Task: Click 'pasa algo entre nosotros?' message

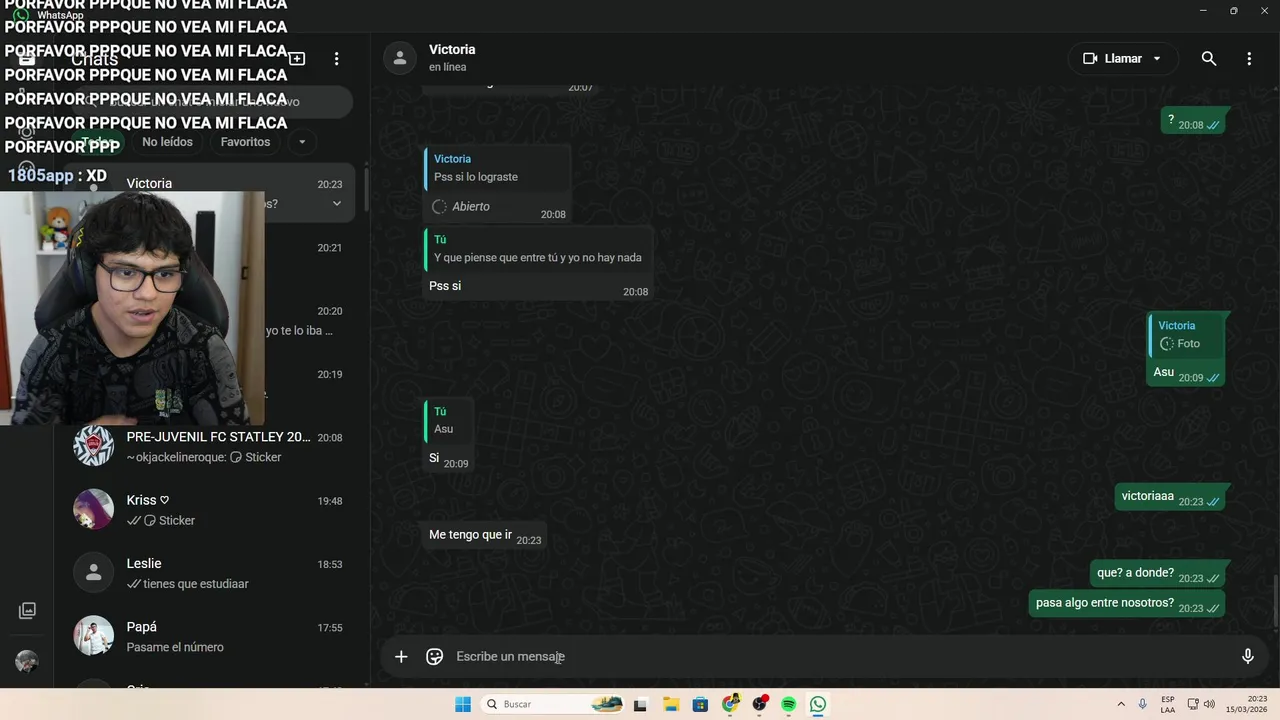Action: (x=1127, y=604)
